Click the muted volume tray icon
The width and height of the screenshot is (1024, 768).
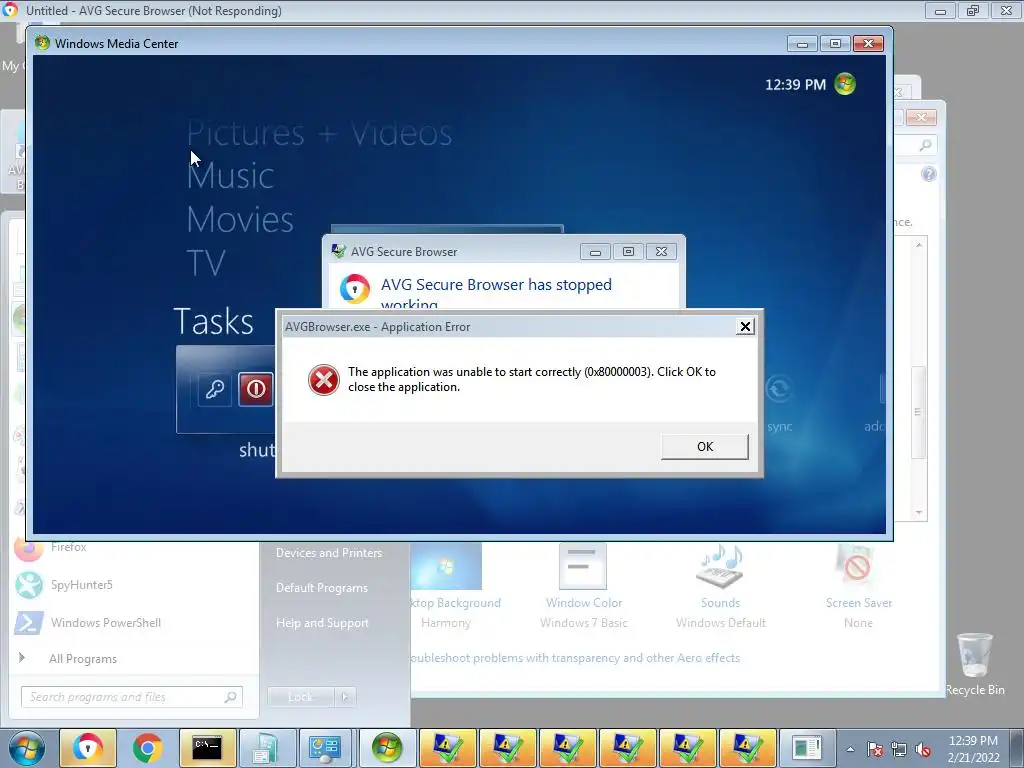coord(923,749)
